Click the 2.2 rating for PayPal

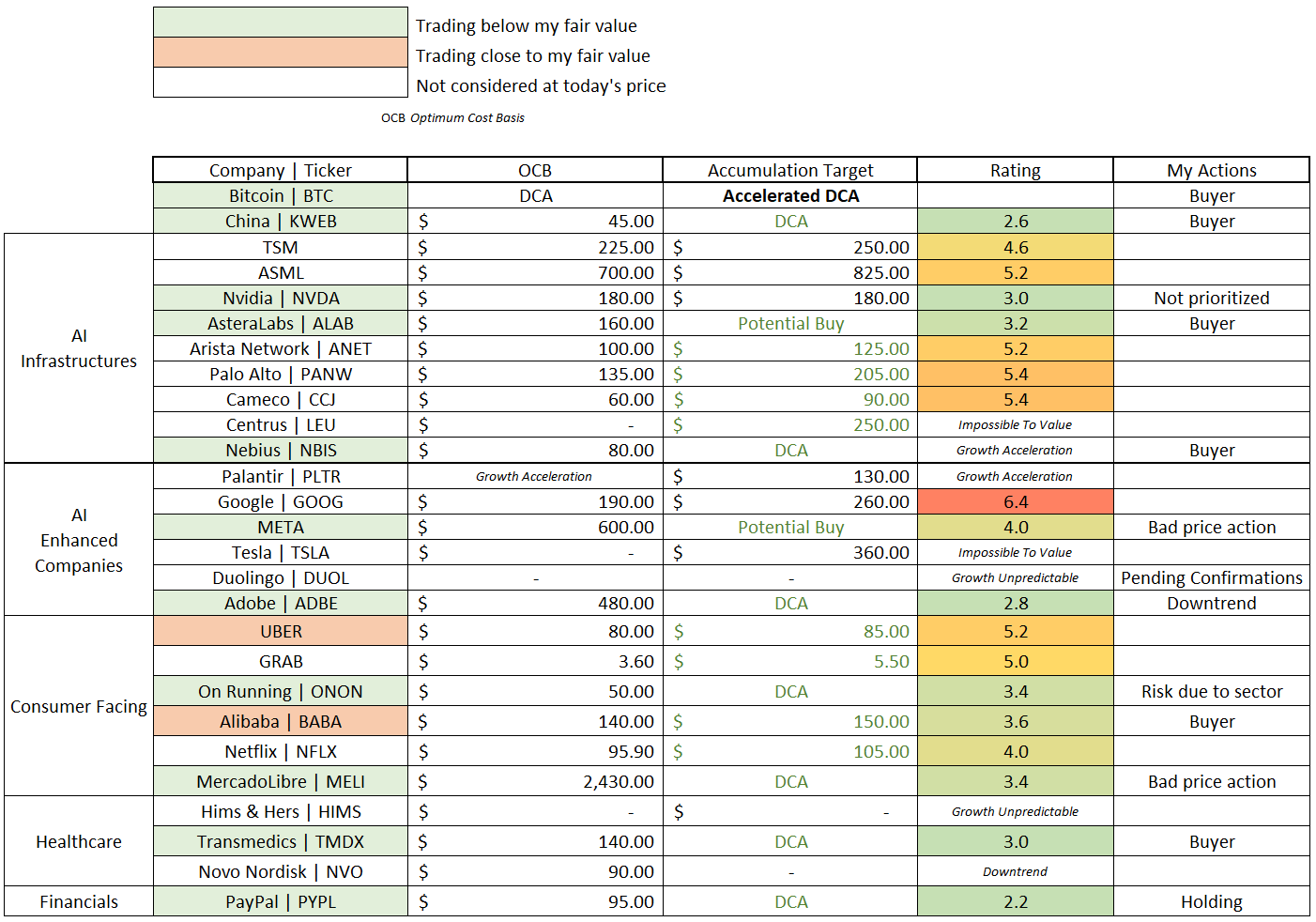click(x=1016, y=901)
